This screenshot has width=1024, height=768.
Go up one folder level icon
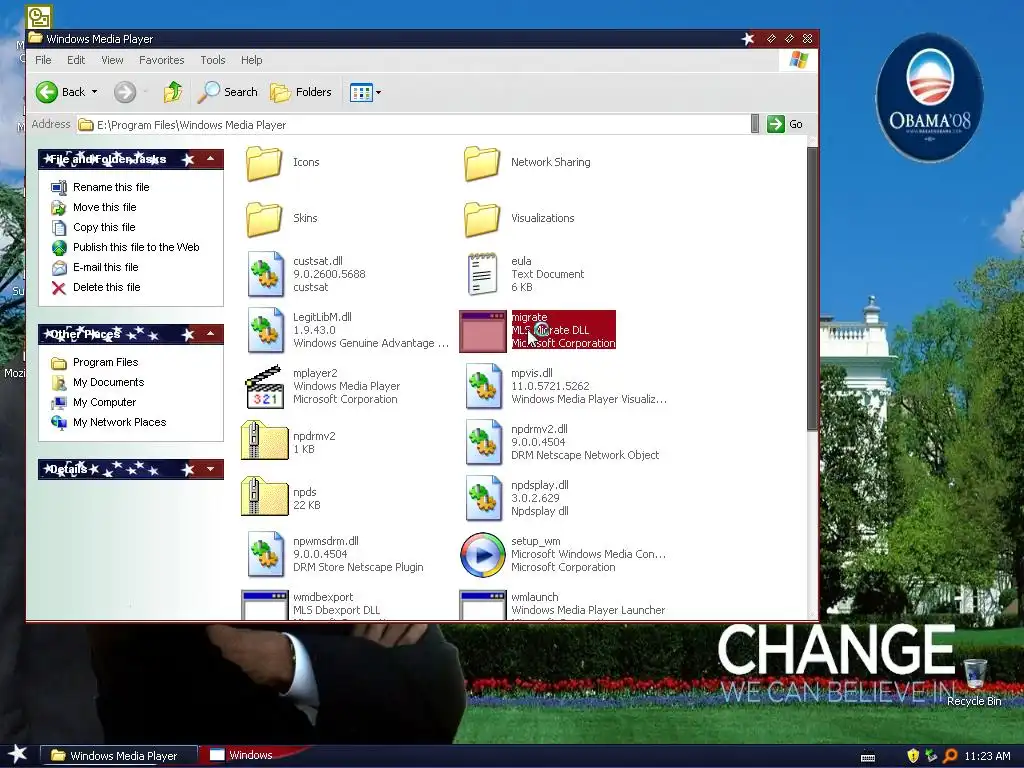pyautogui.click(x=173, y=92)
